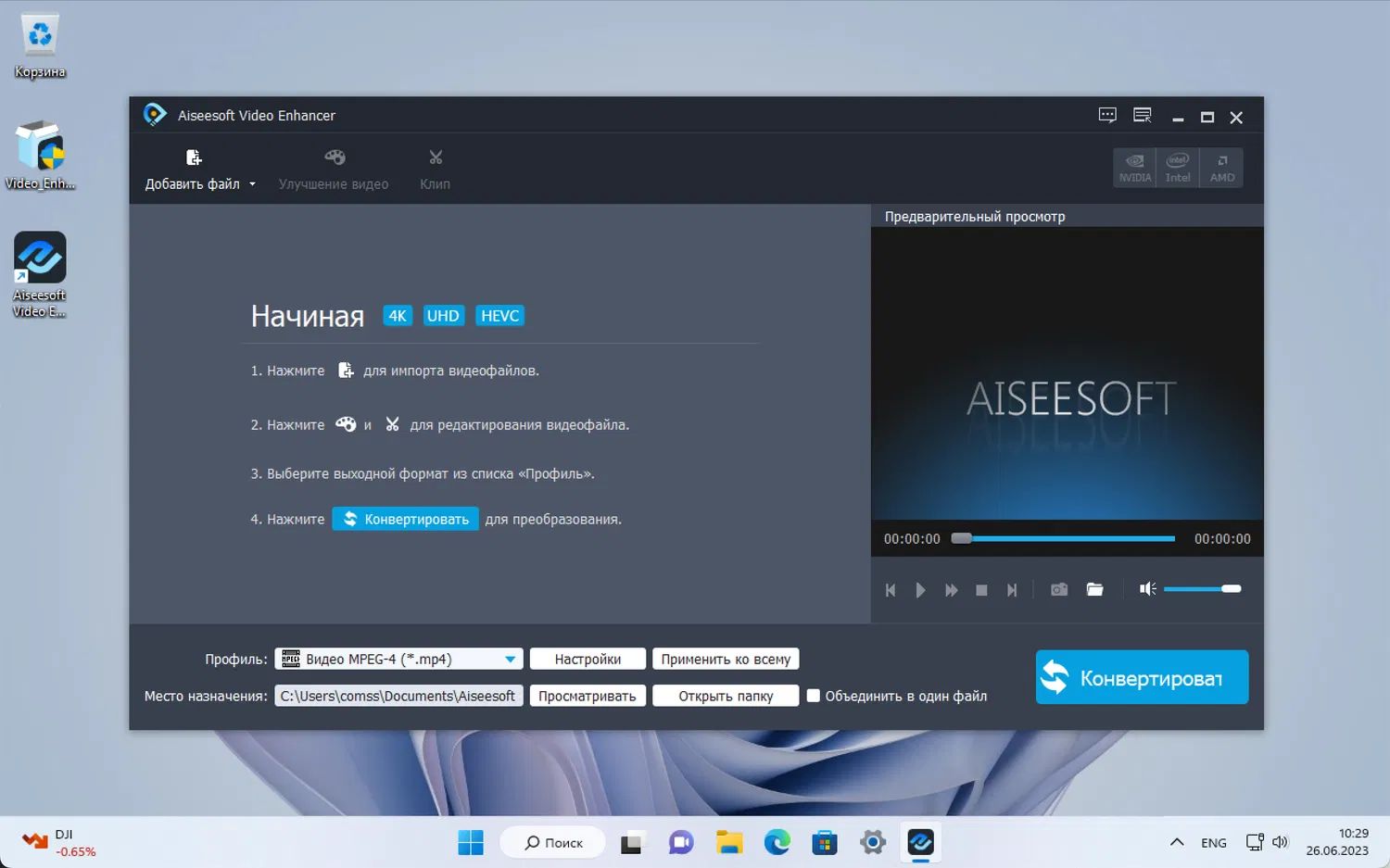Select the Video_Enh installer desktop icon
This screenshot has height=868, width=1390.
[40, 155]
